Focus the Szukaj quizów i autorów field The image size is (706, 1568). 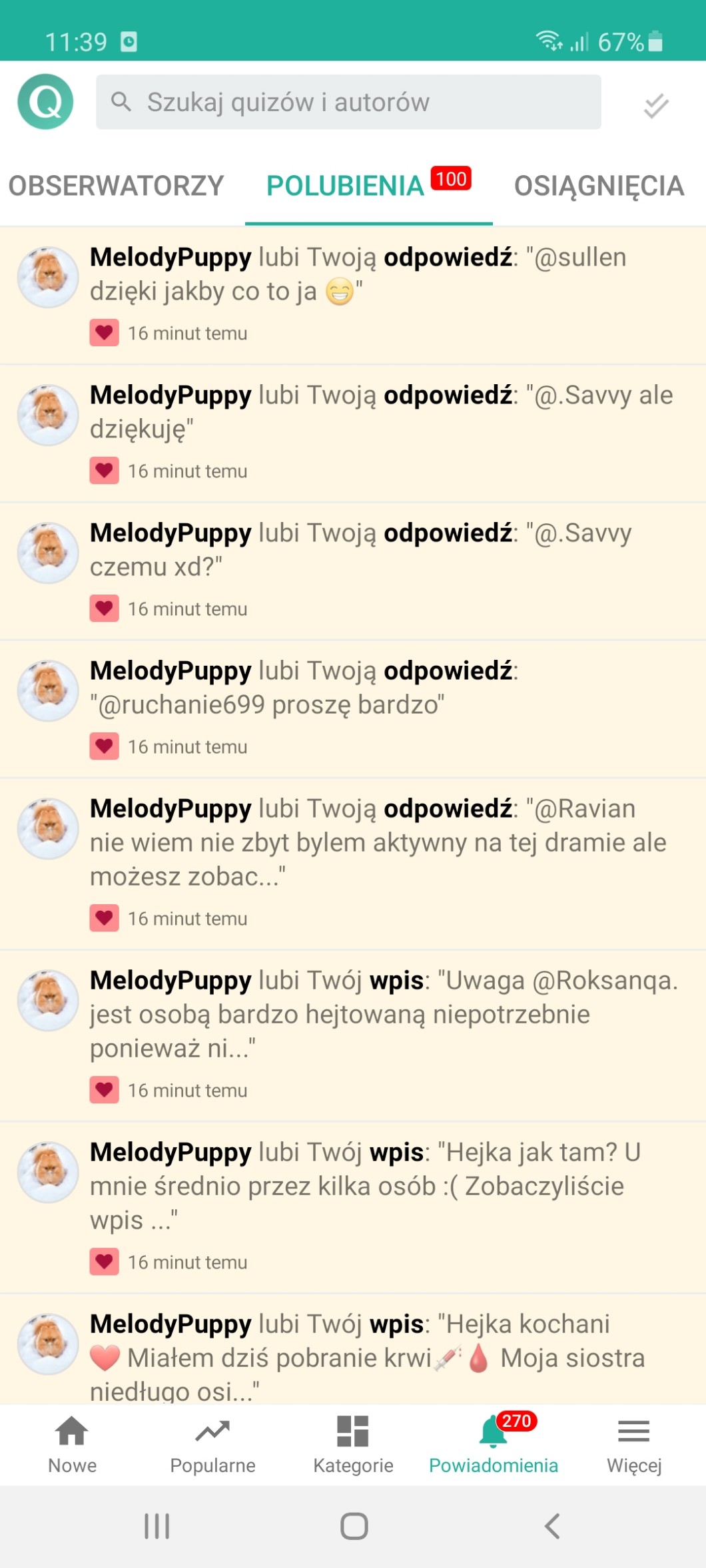tap(348, 102)
